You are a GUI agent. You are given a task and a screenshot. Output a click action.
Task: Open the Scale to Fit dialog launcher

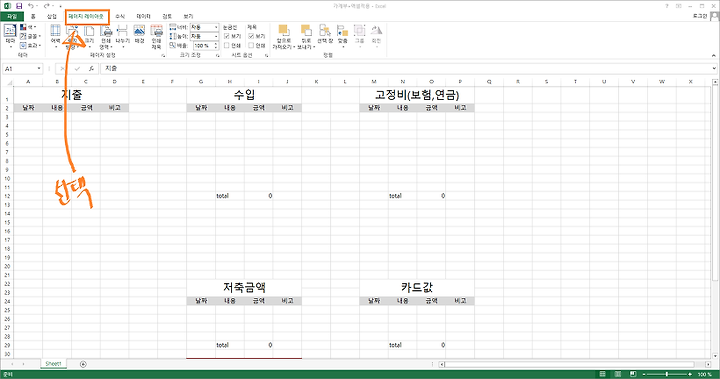pyautogui.click(x=218, y=56)
